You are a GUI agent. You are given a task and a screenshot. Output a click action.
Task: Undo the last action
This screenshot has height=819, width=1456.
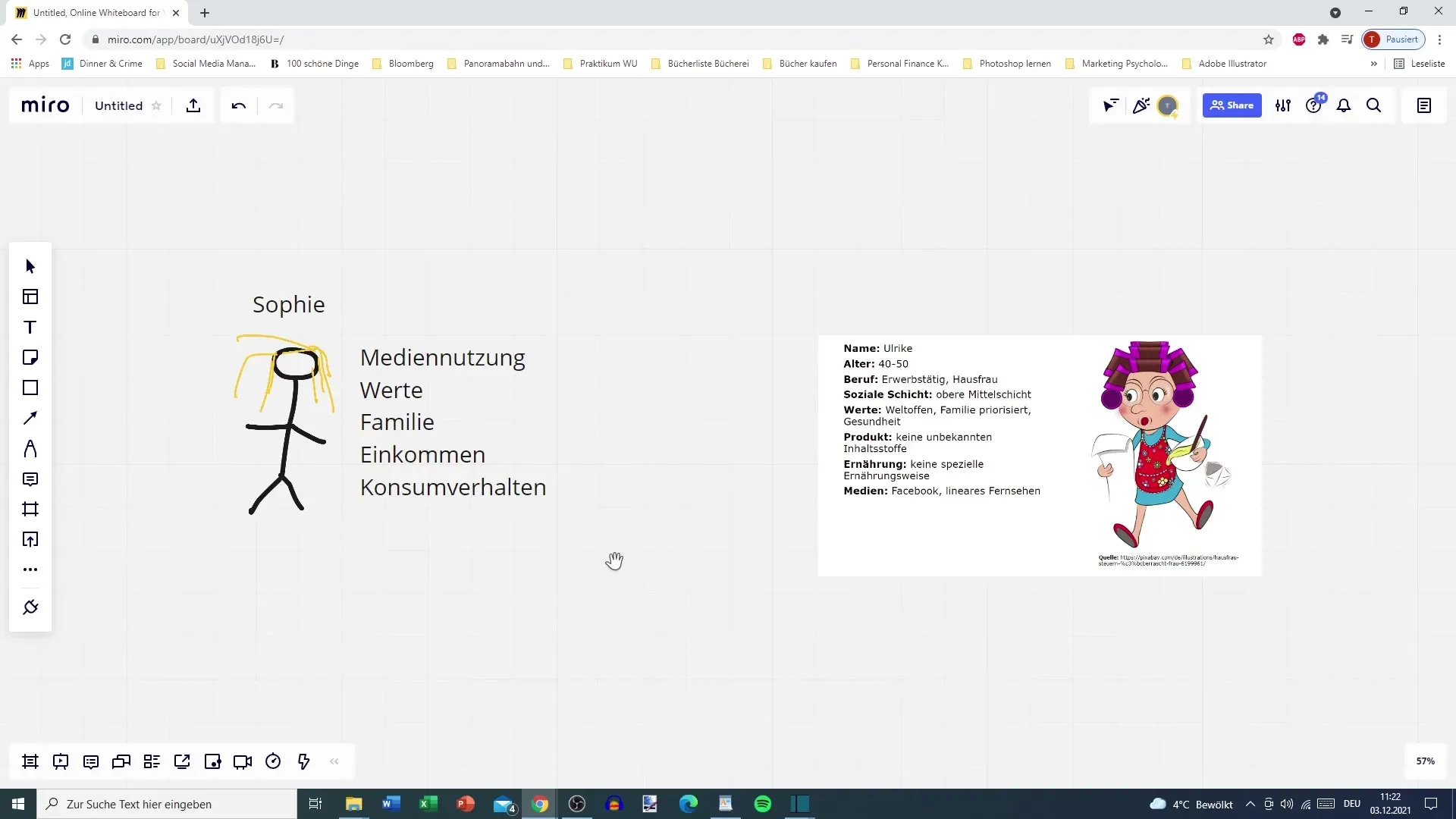(x=239, y=105)
